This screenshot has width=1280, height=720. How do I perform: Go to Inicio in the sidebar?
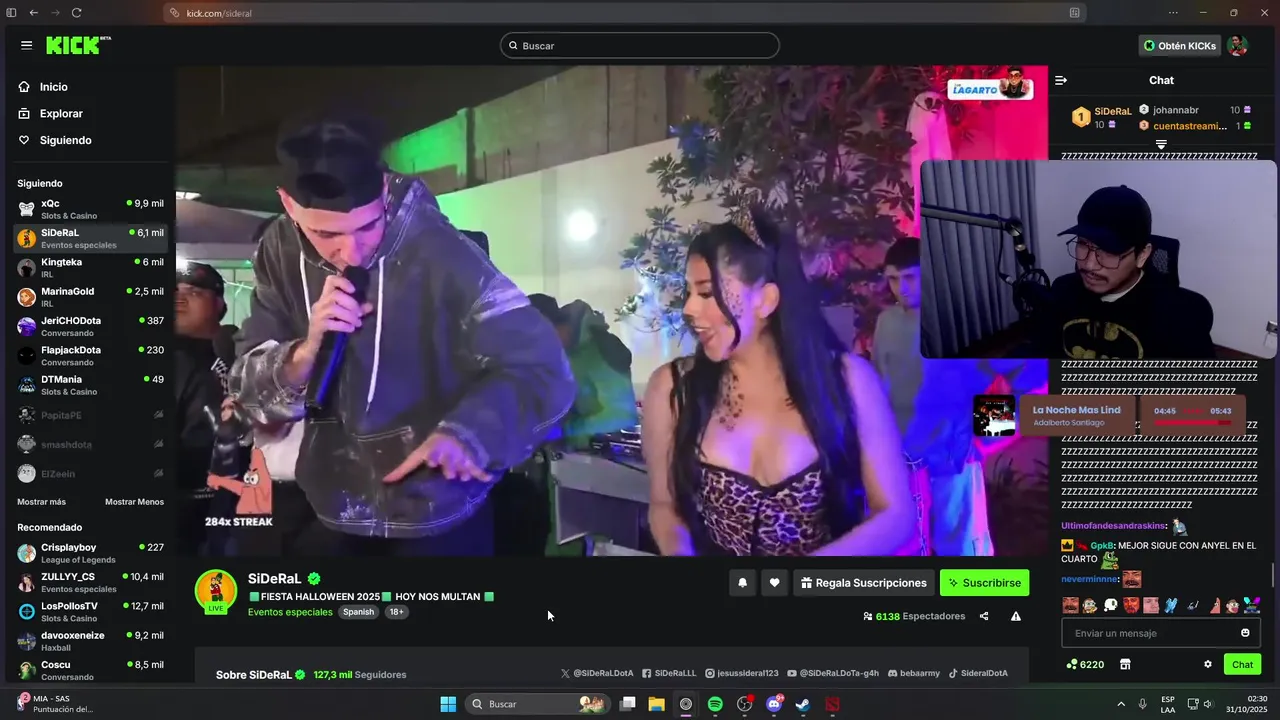coord(43,87)
